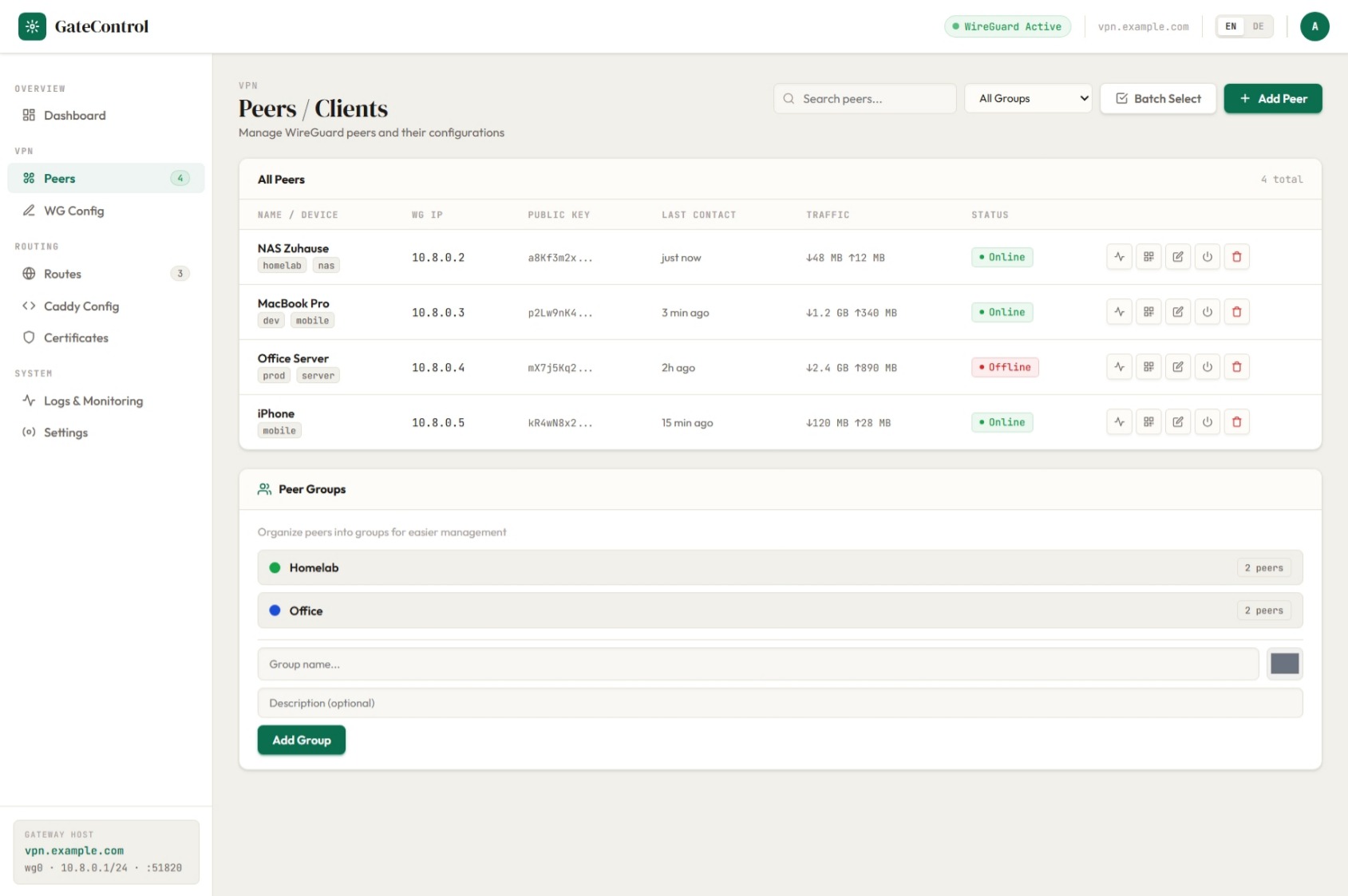
Task: Show QR code for iPhone peer
Action: (1148, 422)
